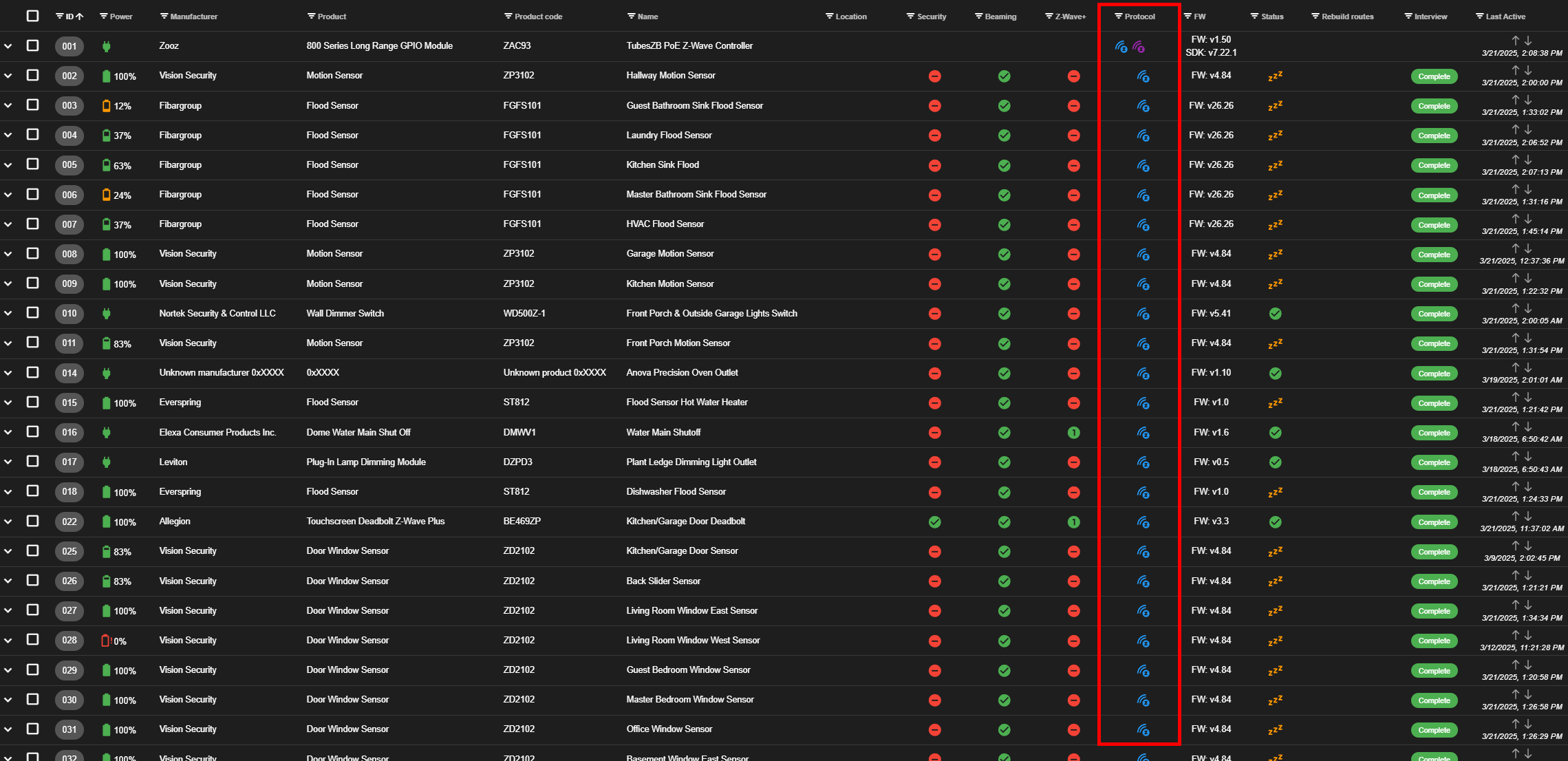Click the Elexa Consumer Products Inc. cell
The width and height of the screenshot is (1568, 761).
217,433
